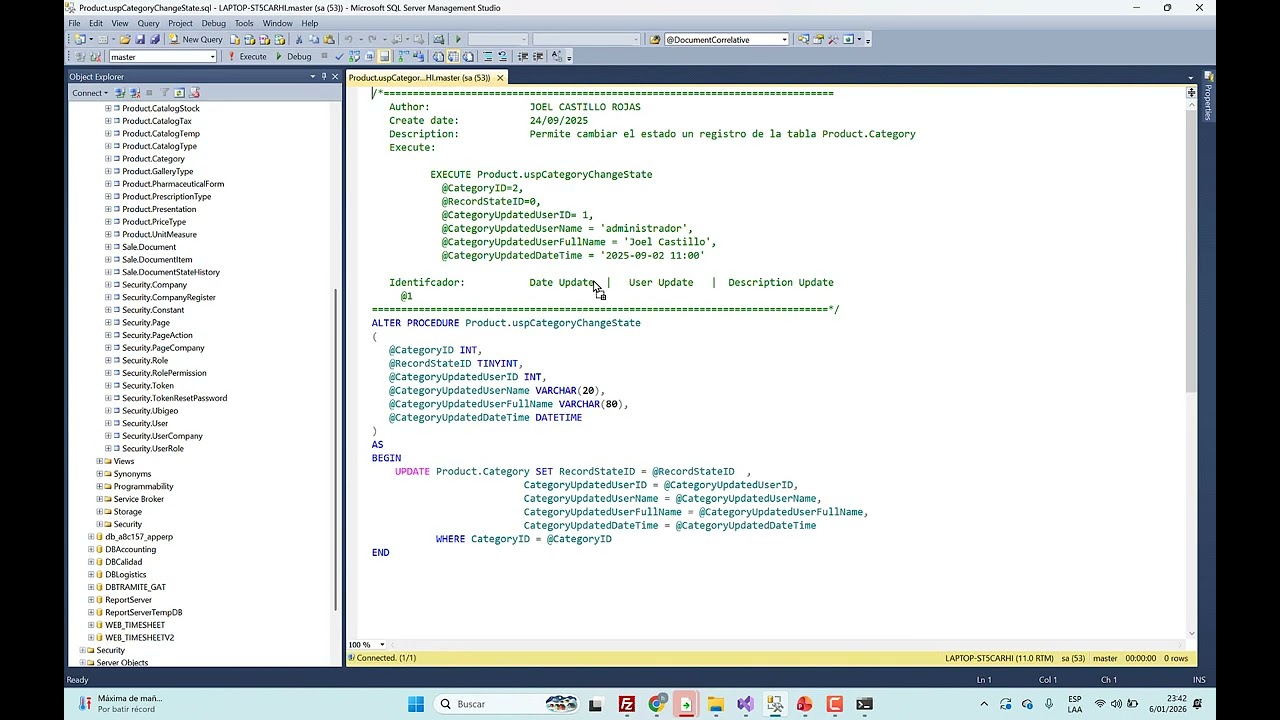Expand the Views folder node

(x=99, y=461)
